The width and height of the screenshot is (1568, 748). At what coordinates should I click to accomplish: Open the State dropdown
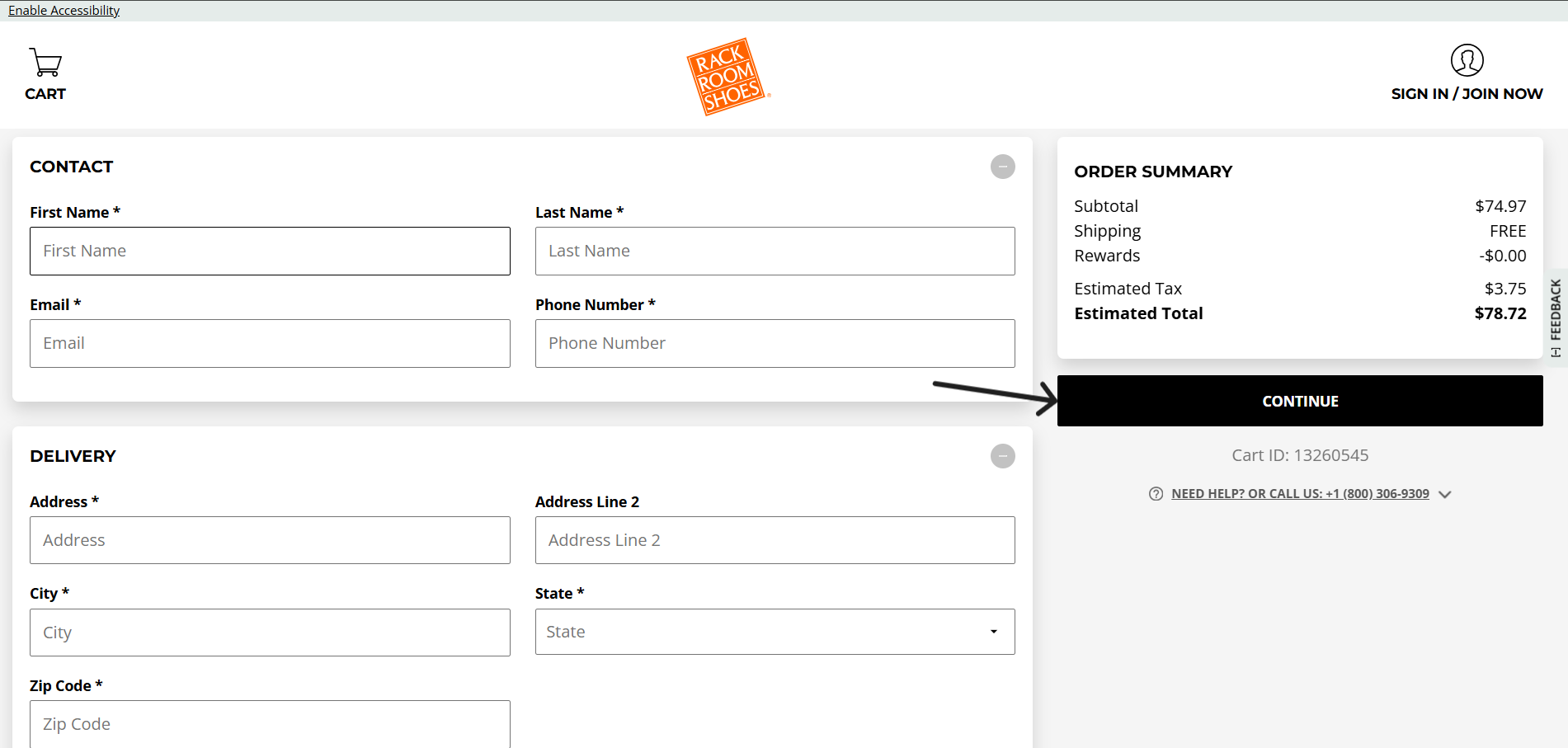click(775, 632)
